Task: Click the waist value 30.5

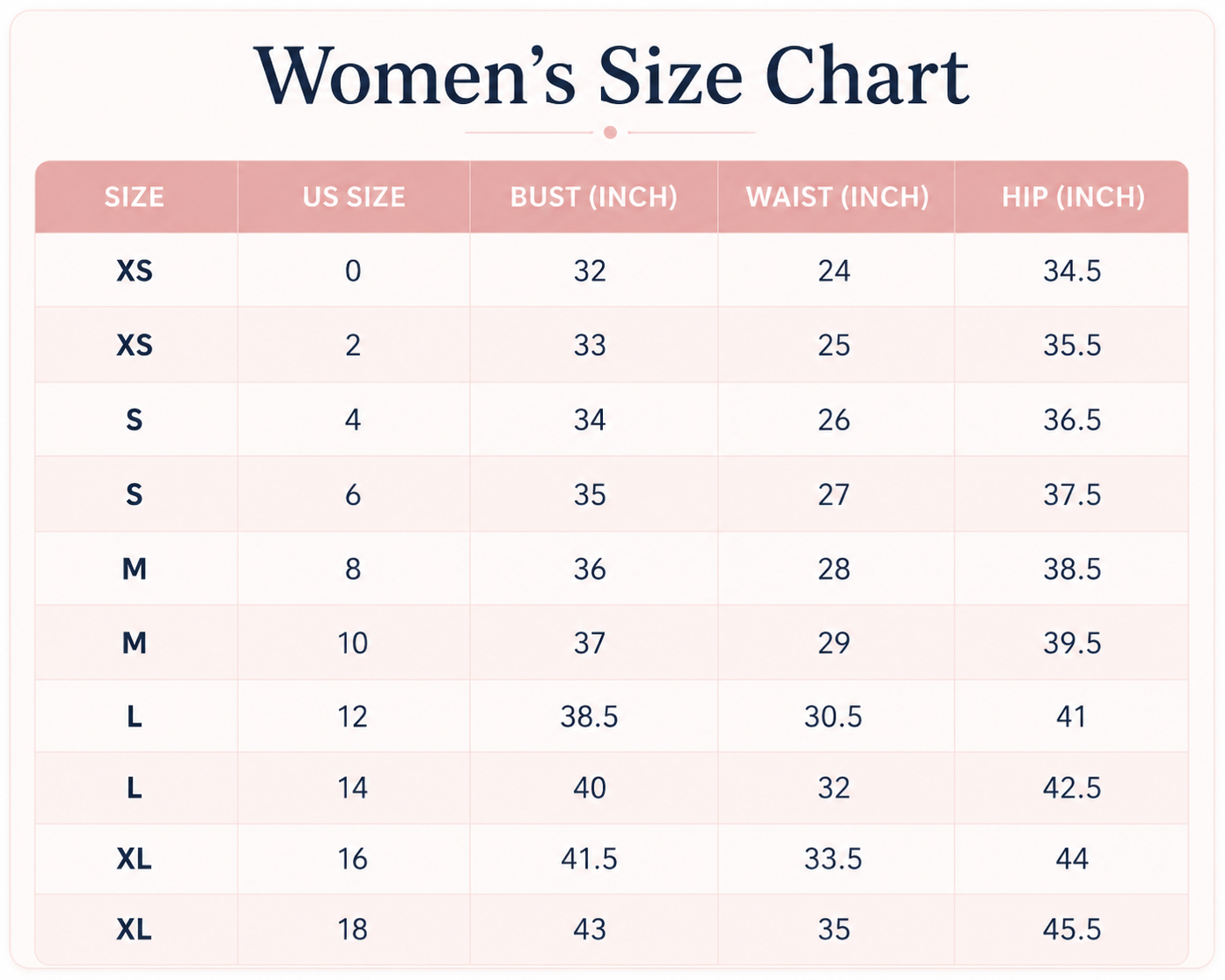Action: pyautogui.click(x=834, y=717)
